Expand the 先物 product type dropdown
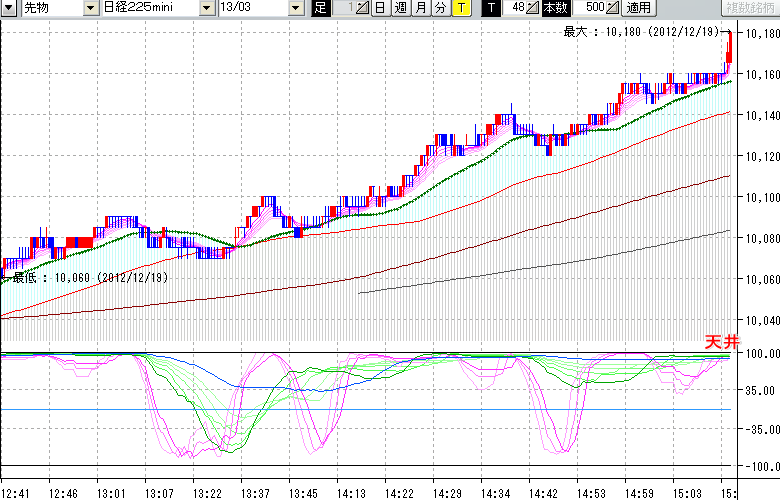This screenshot has width=780, height=500. [91, 8]
